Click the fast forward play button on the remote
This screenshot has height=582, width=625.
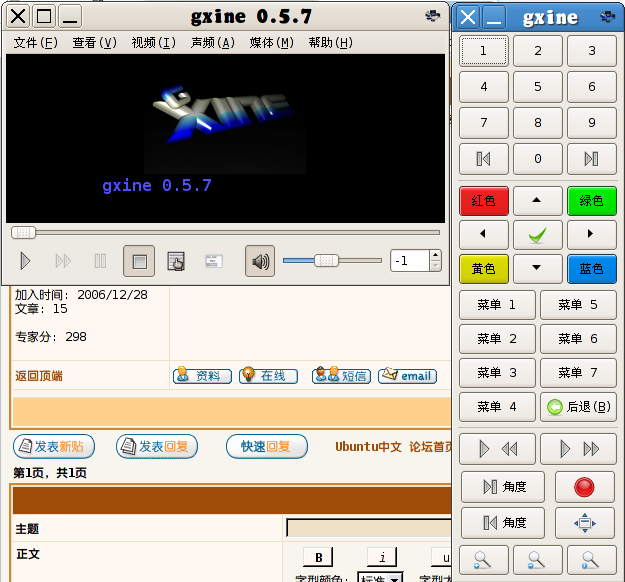coord(578,449)
